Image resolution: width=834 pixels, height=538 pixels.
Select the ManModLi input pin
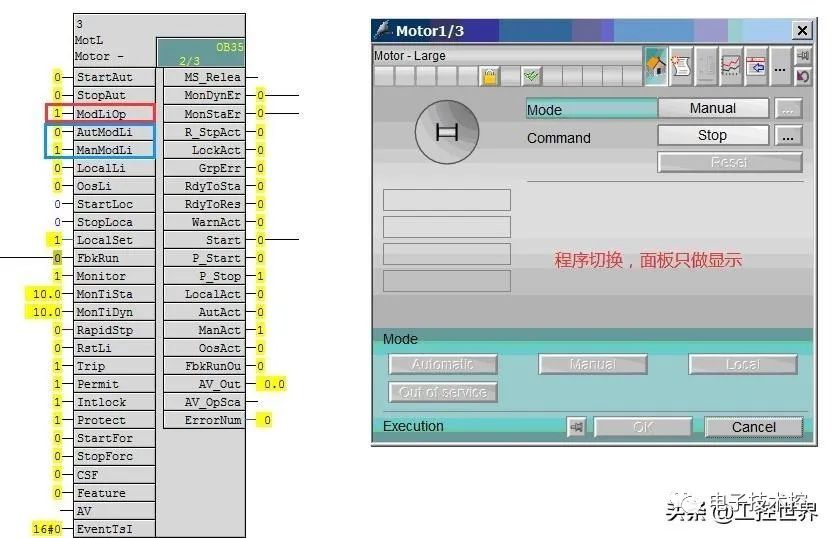tap(115, 150)
